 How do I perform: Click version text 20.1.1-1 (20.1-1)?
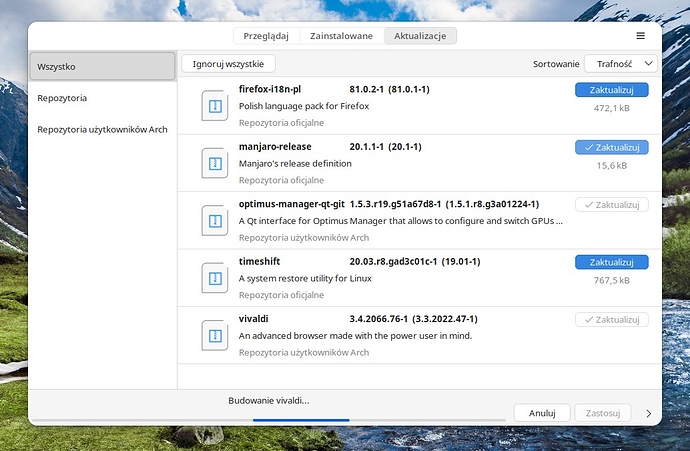385,147
